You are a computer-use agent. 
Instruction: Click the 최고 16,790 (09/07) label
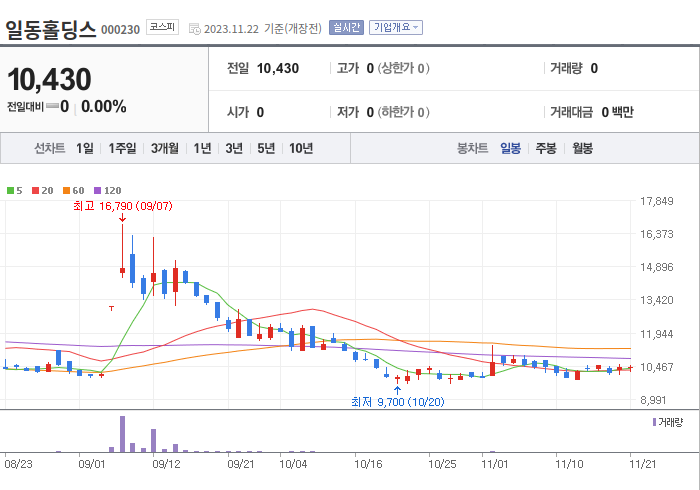coord(123,206)
